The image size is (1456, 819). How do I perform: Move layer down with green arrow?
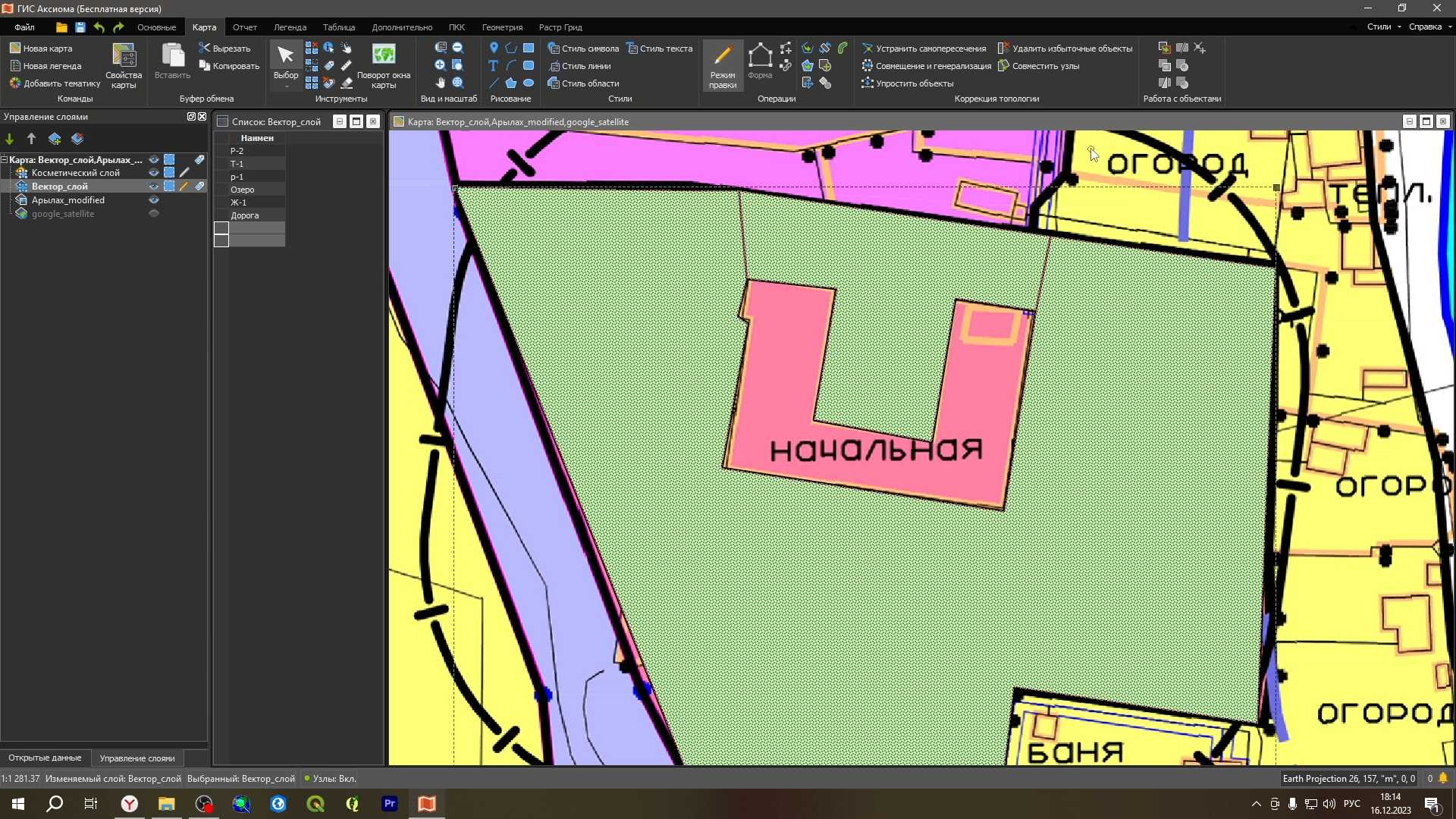coord(10,139)
